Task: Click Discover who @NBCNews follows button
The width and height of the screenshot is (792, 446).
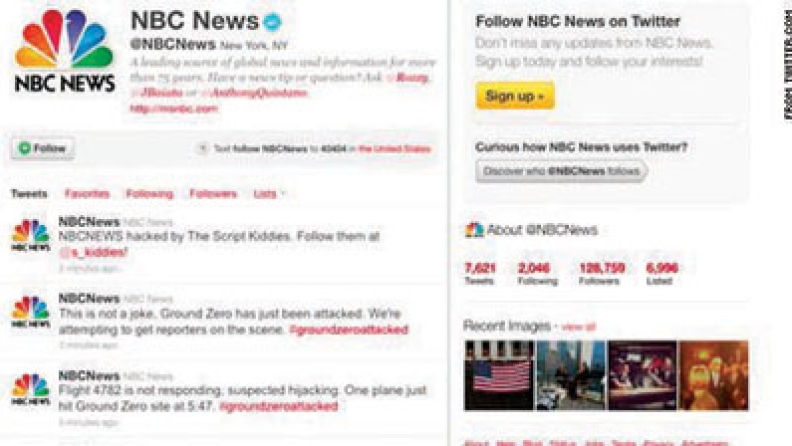Action: click(x=561, y=171)
